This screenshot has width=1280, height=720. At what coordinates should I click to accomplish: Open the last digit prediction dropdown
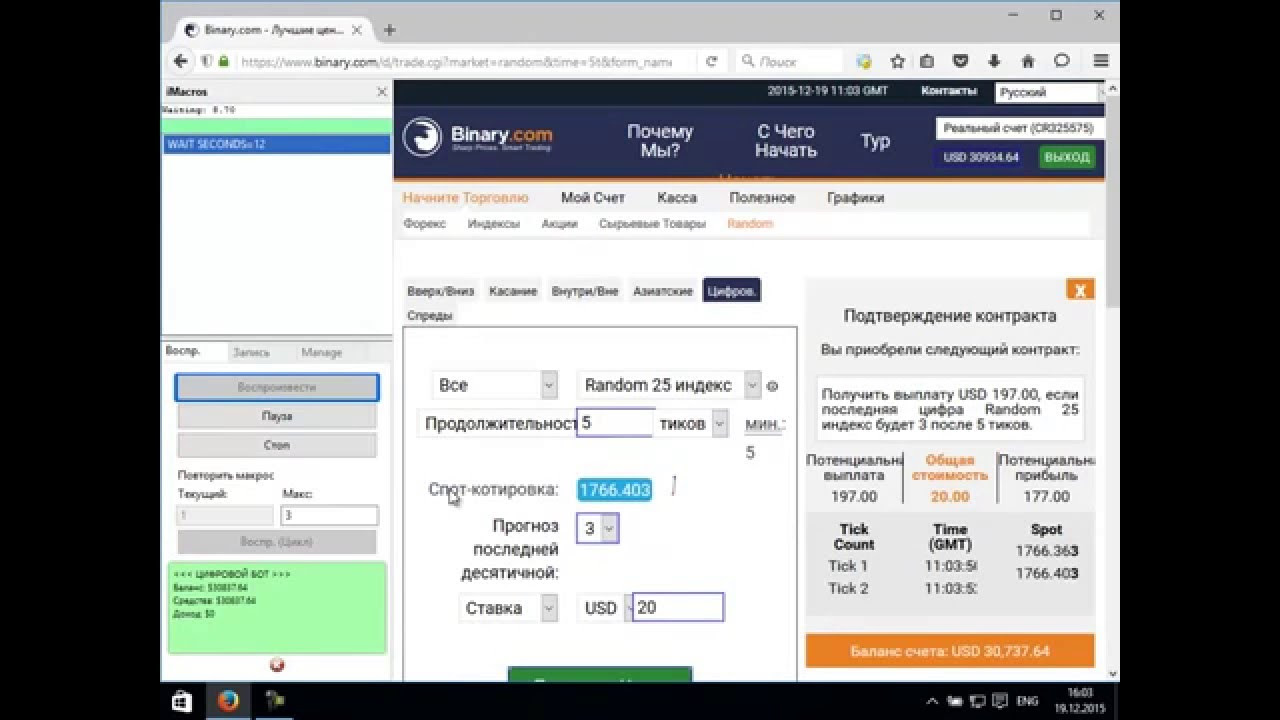[x=597, y=528]
